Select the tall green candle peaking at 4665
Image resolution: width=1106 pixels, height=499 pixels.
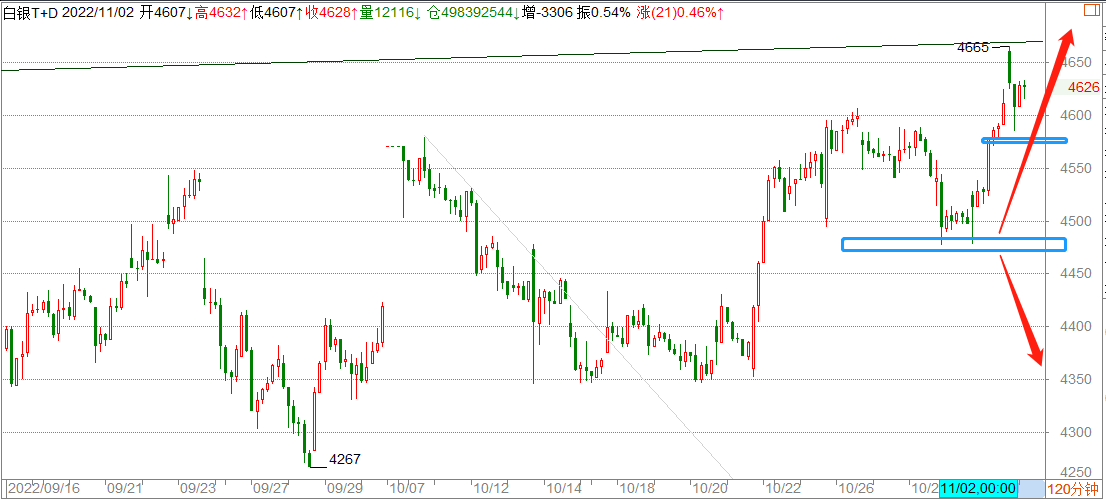[x=1010, y=67]
